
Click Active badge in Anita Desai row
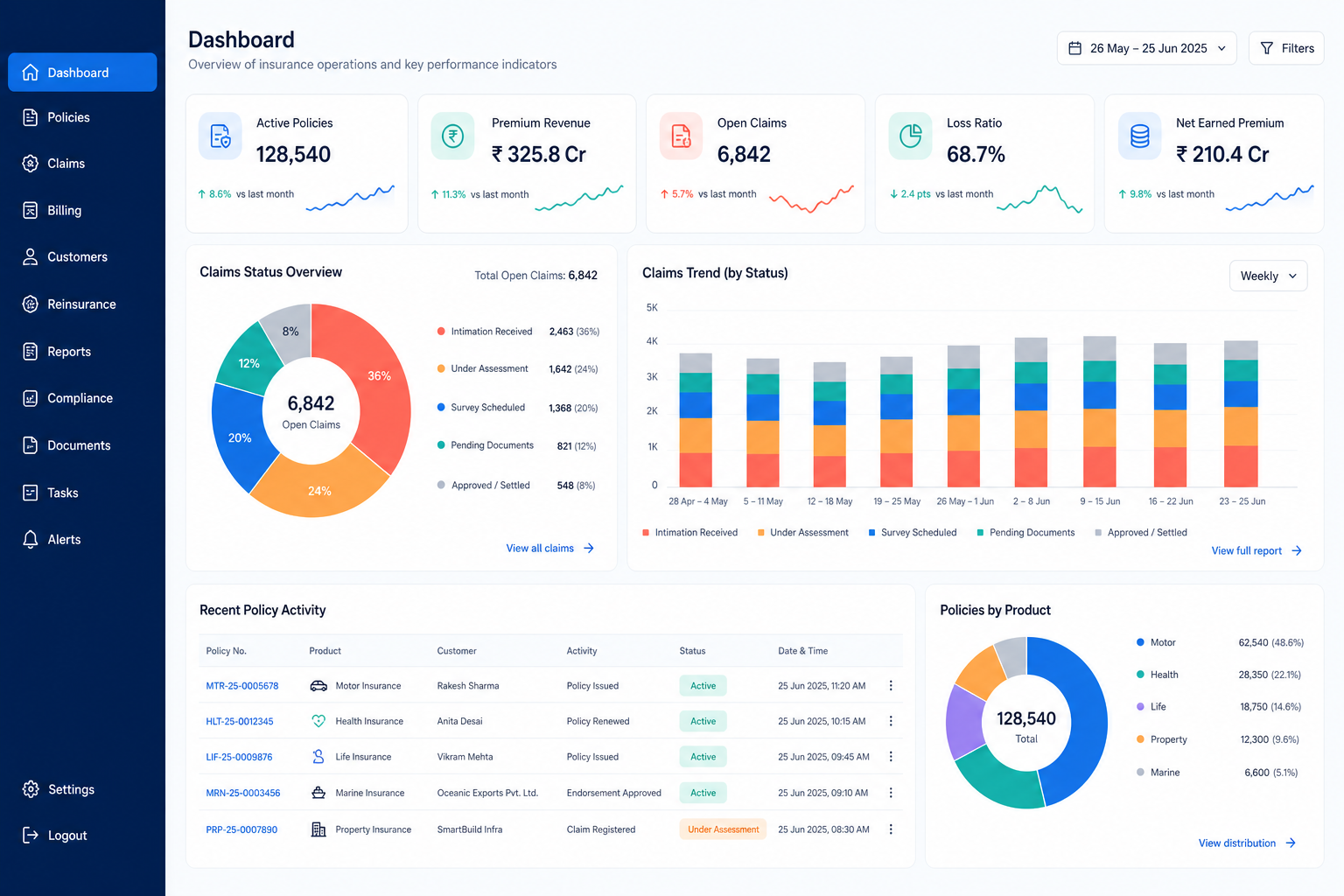pos(703,721)
